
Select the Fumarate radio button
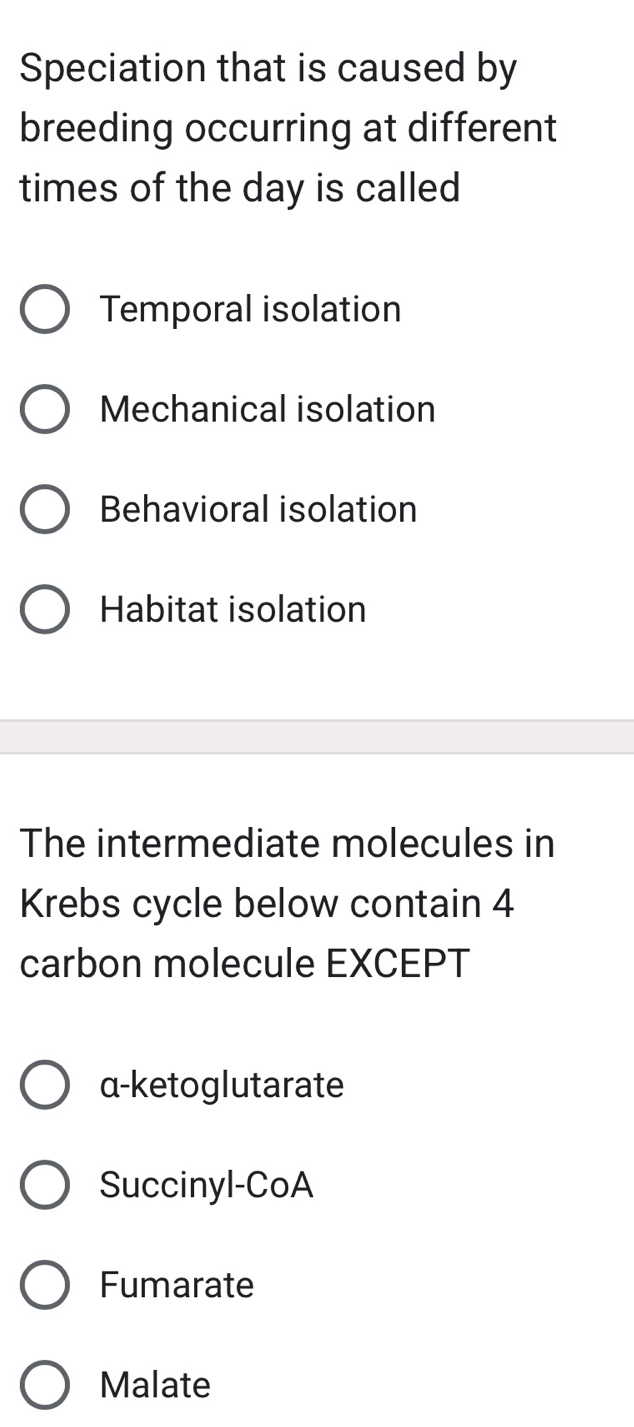pyautogui.click(x=44, y=1284)
